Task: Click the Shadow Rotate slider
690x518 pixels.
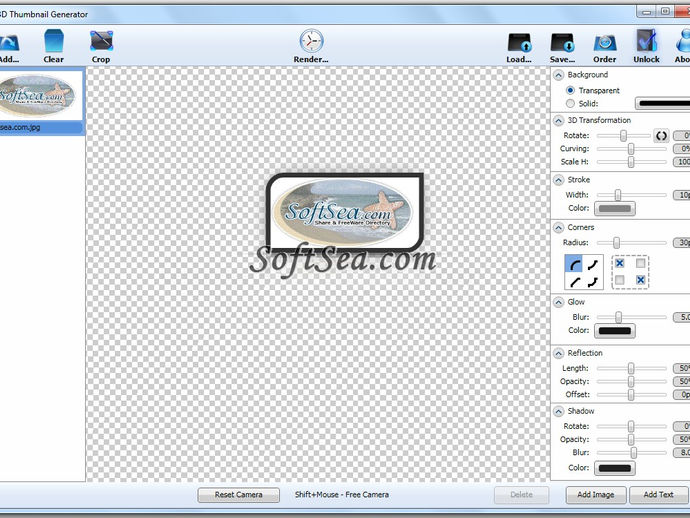Action: pyautogui.click(x=631, y=426)
